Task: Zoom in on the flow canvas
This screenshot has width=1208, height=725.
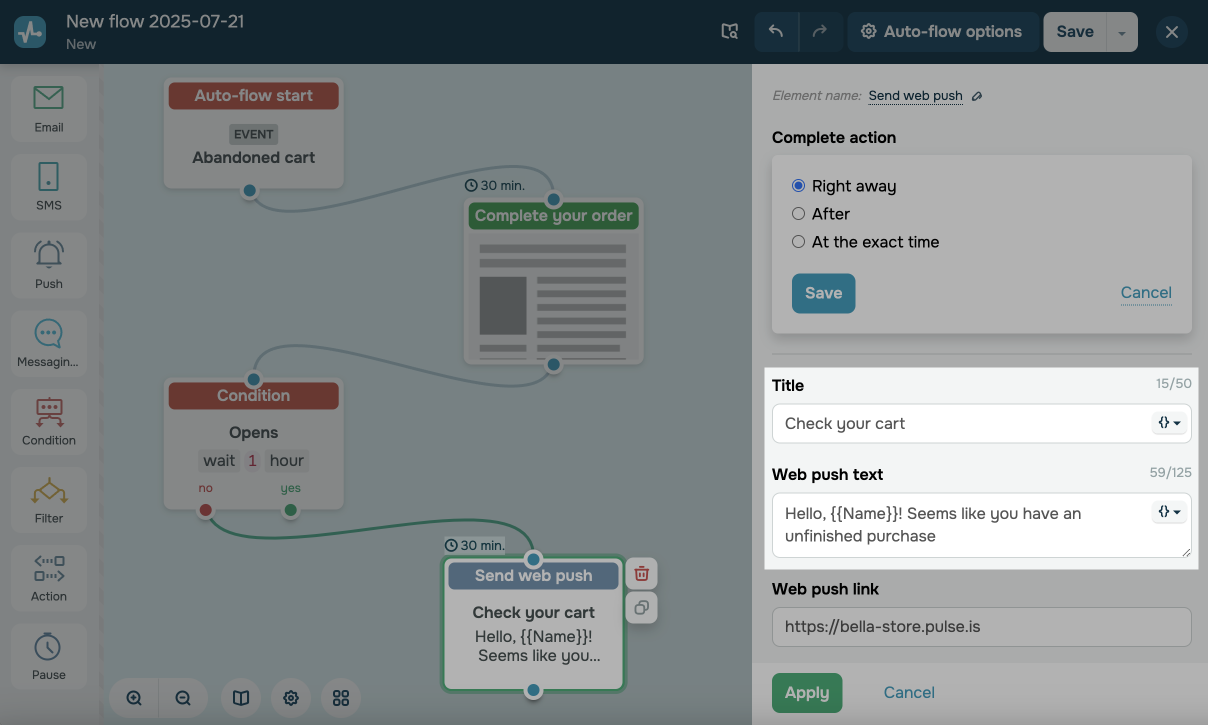Action: [134, 698]
